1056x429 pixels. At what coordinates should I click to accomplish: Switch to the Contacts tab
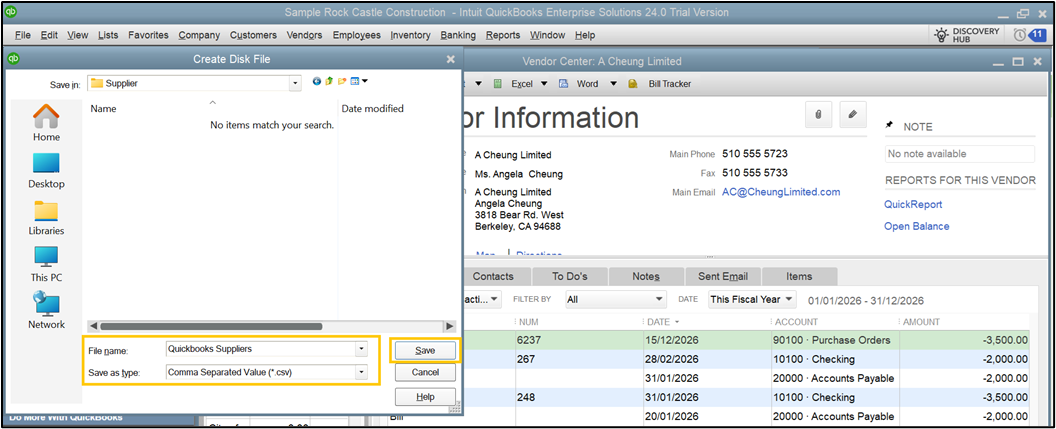pos(494,276)
